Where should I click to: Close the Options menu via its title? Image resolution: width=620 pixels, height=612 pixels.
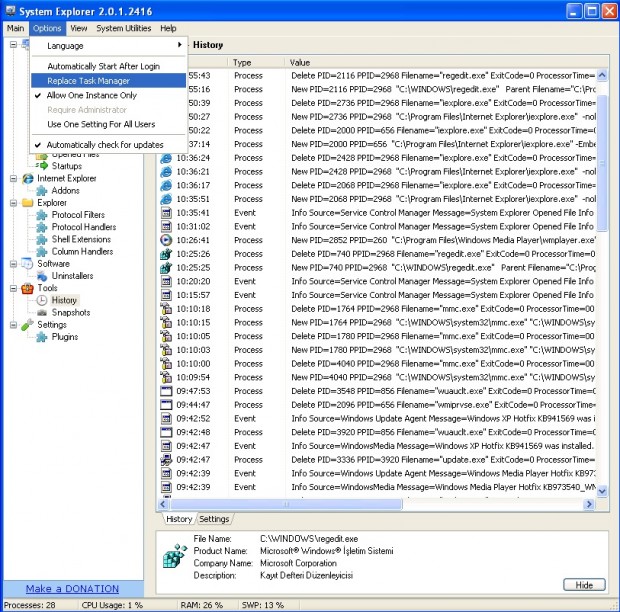click(47, 28)
